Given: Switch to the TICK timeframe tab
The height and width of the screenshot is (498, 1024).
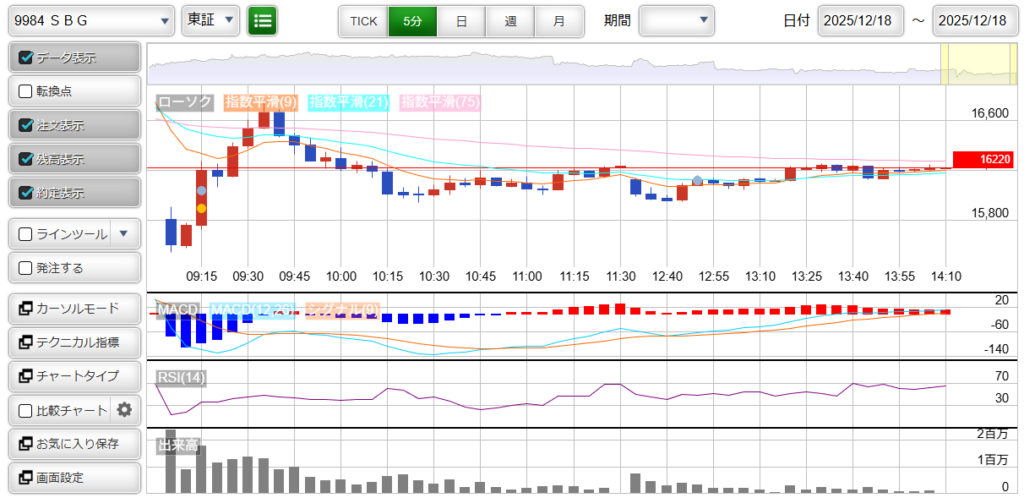Looking at the screenshot, I should [x=363, y=20].
